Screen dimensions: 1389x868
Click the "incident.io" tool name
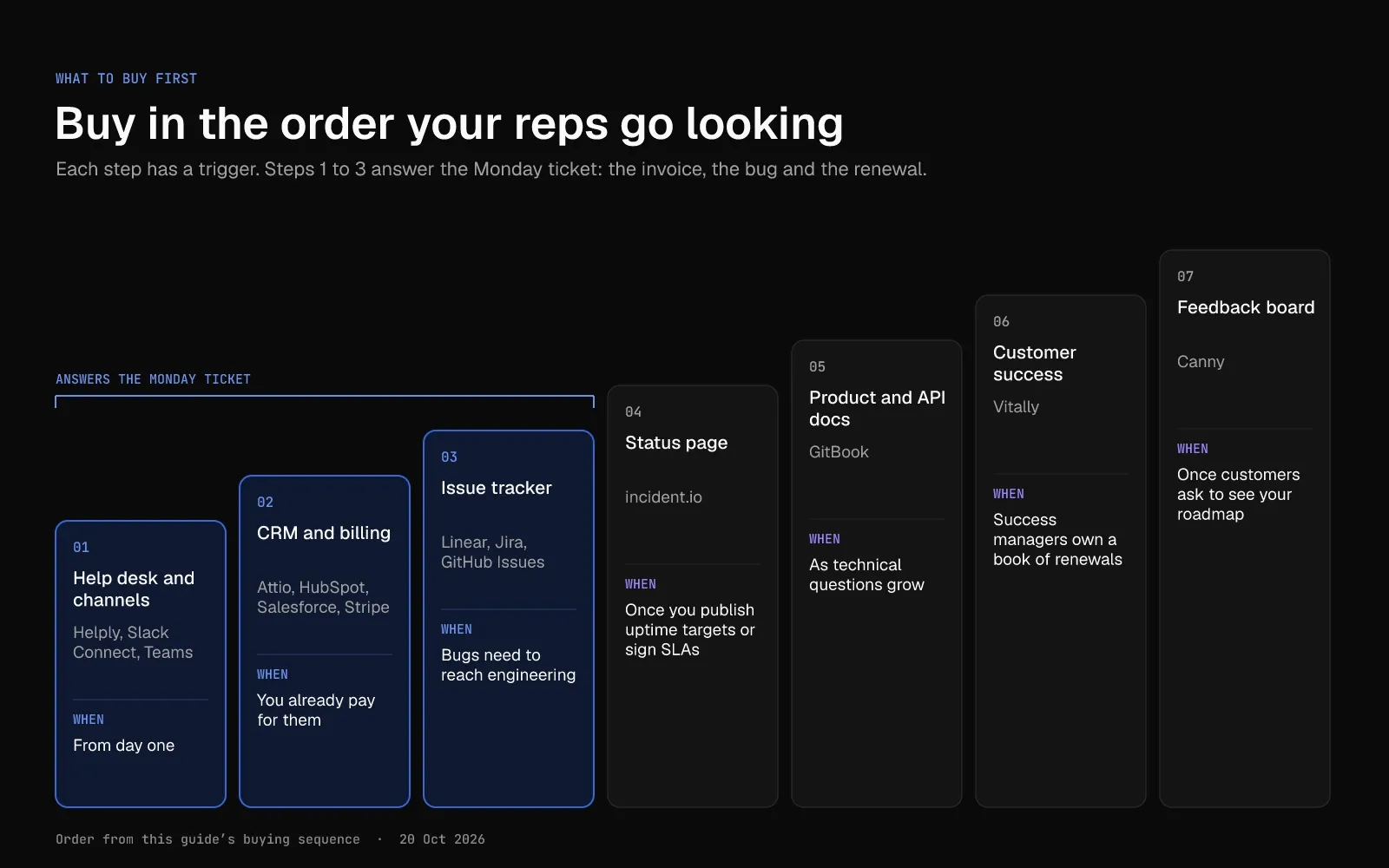pos(663,497)
